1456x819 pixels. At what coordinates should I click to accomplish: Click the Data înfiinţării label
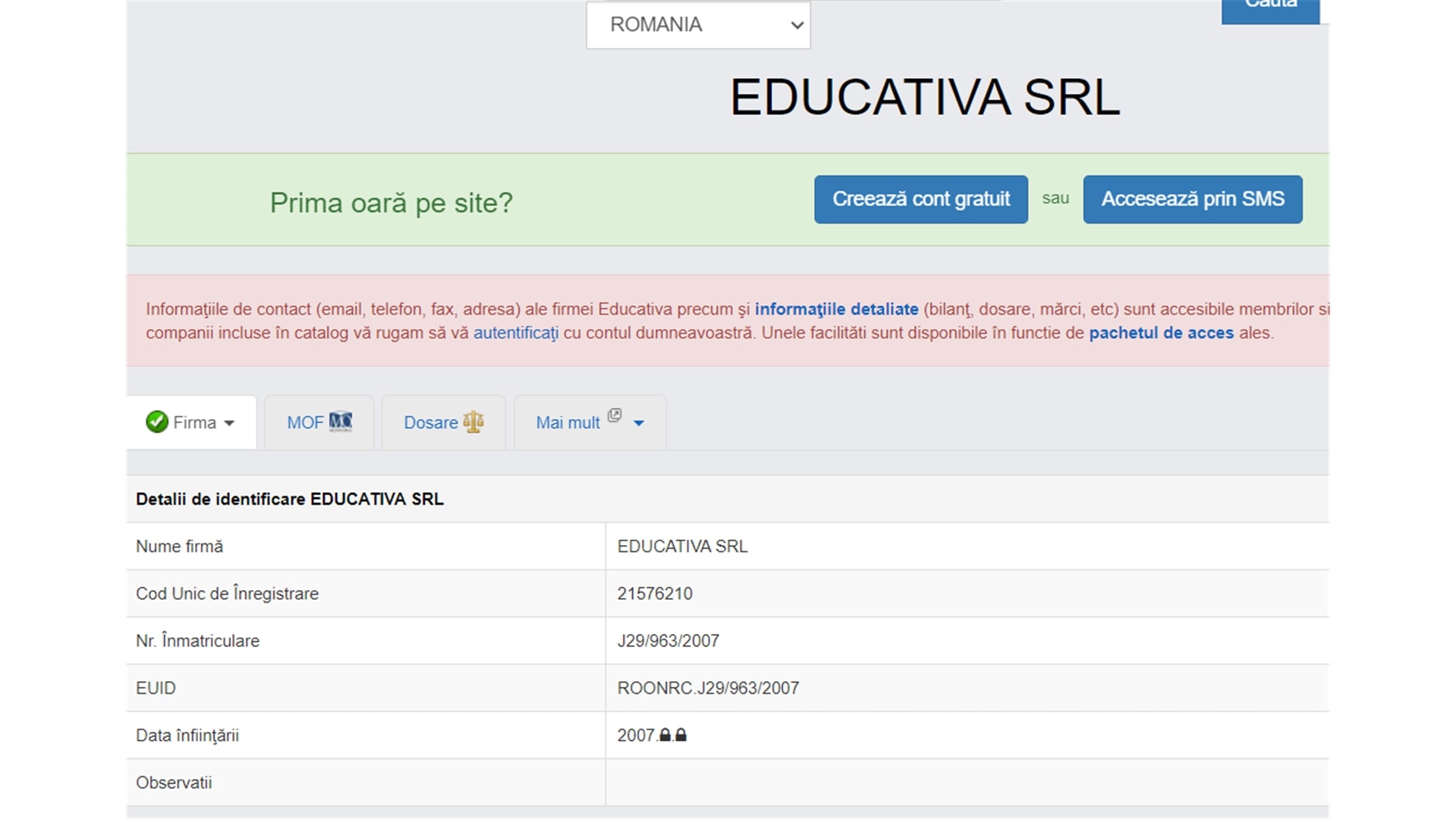click(x=187, y=736)
